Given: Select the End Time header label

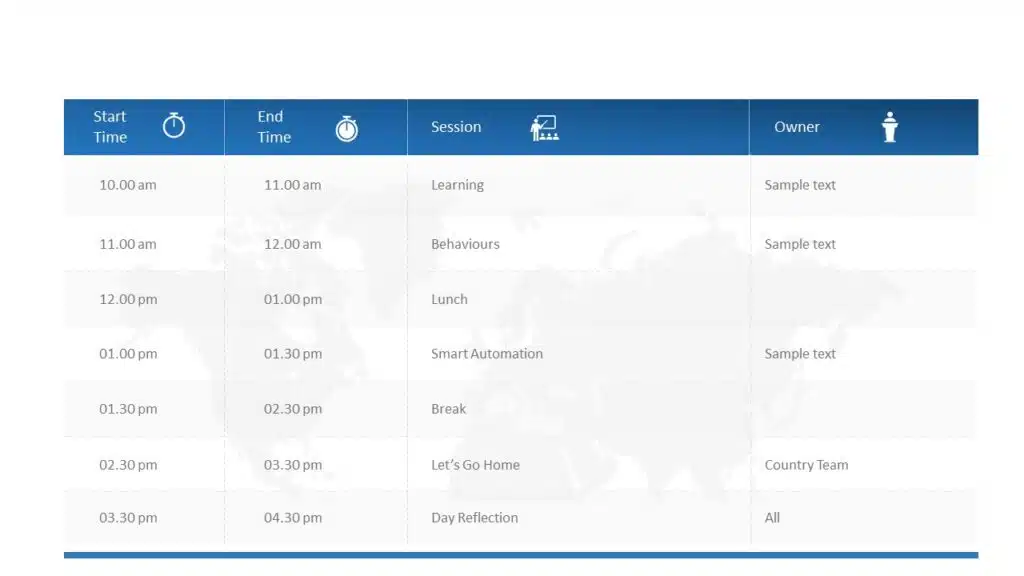Looking at the screenshot, I should (x=274, y=127).
